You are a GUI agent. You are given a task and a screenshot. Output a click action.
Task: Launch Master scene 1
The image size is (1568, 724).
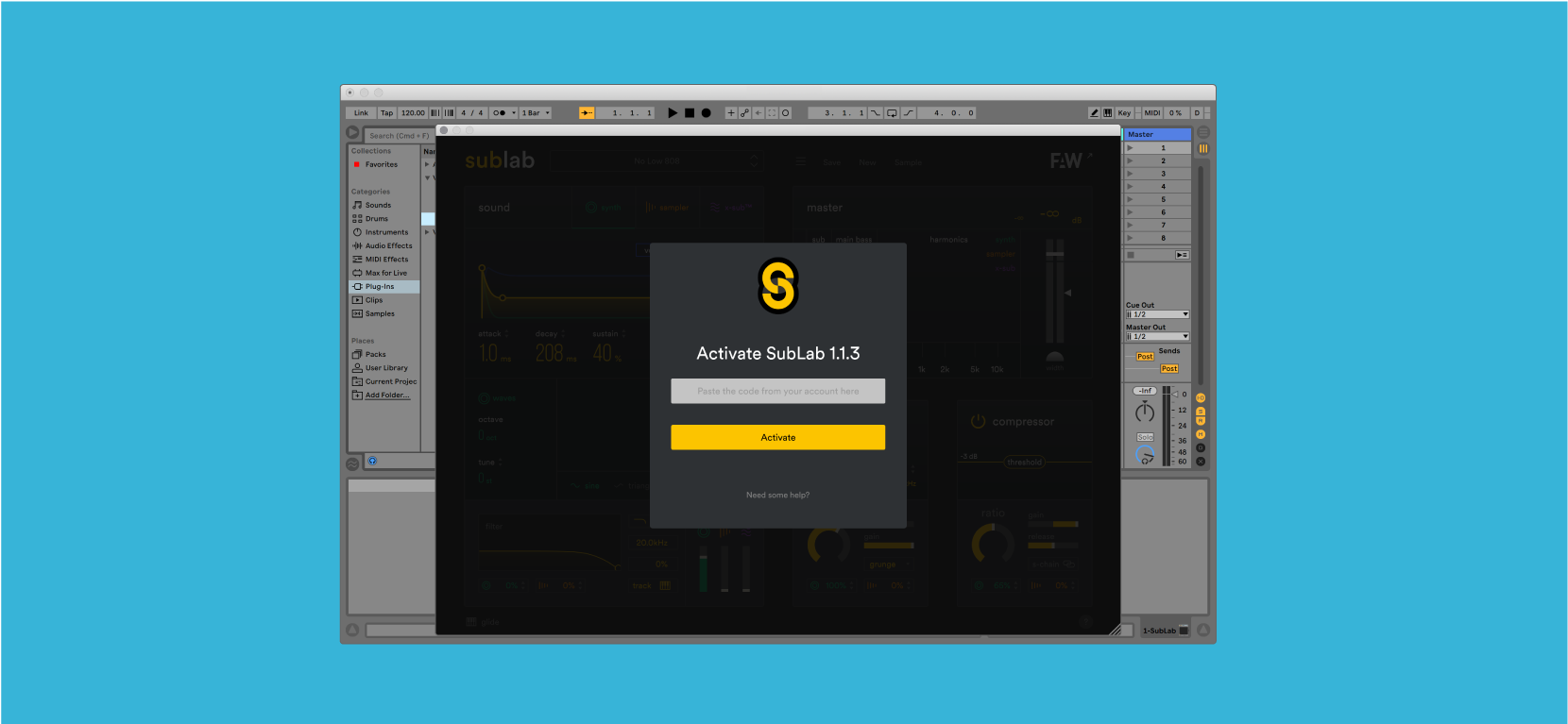1131,148
